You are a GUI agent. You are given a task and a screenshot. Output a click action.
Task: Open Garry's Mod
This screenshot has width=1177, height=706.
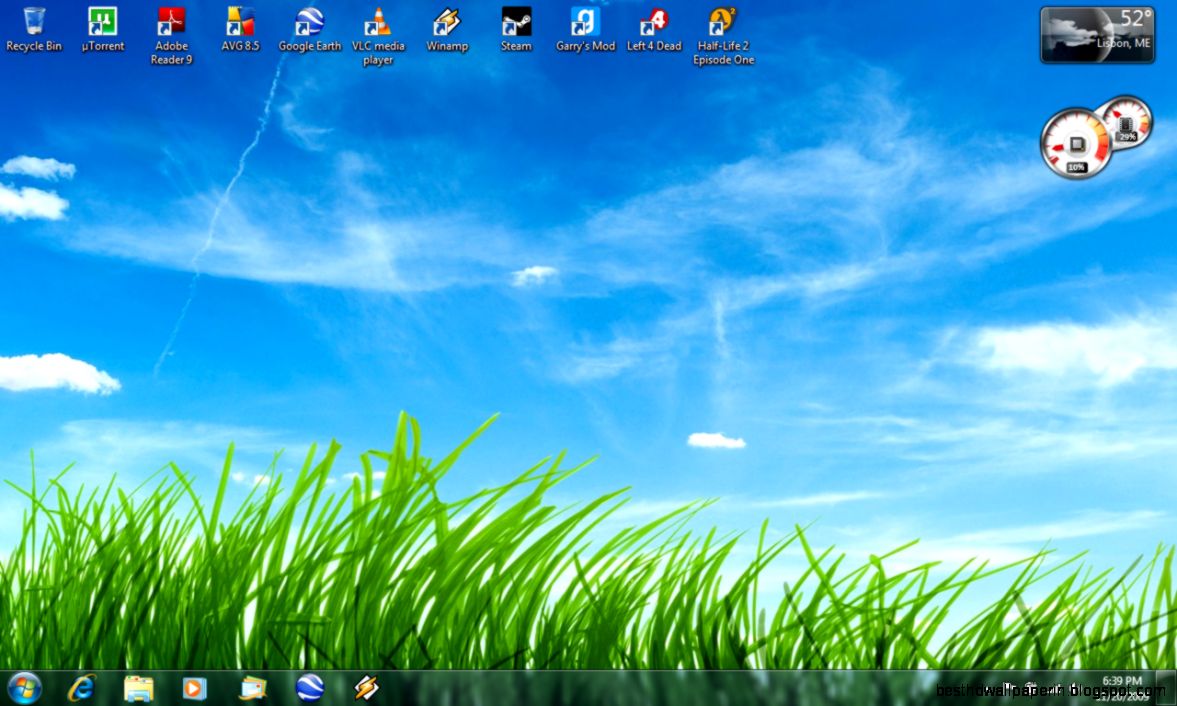(585, 22)
